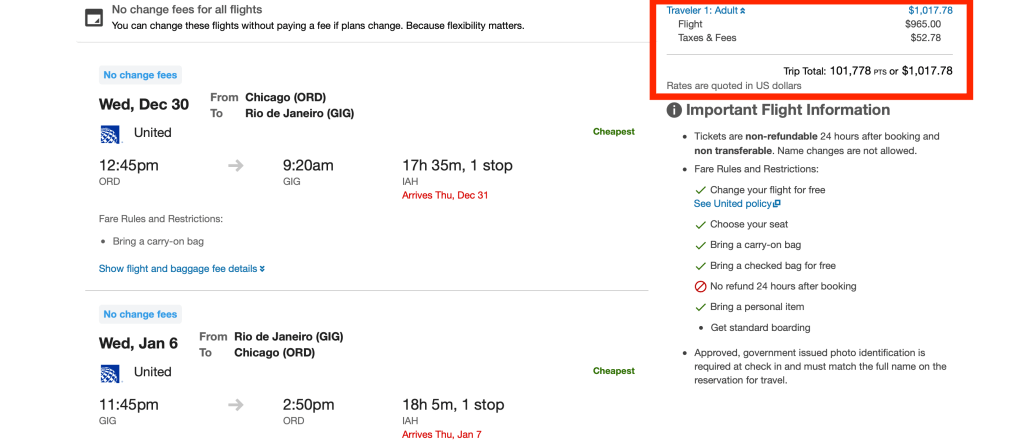
Task: Click the "Cheapest" label on the Rio to Chicago flight
Action: coord(613,371)
